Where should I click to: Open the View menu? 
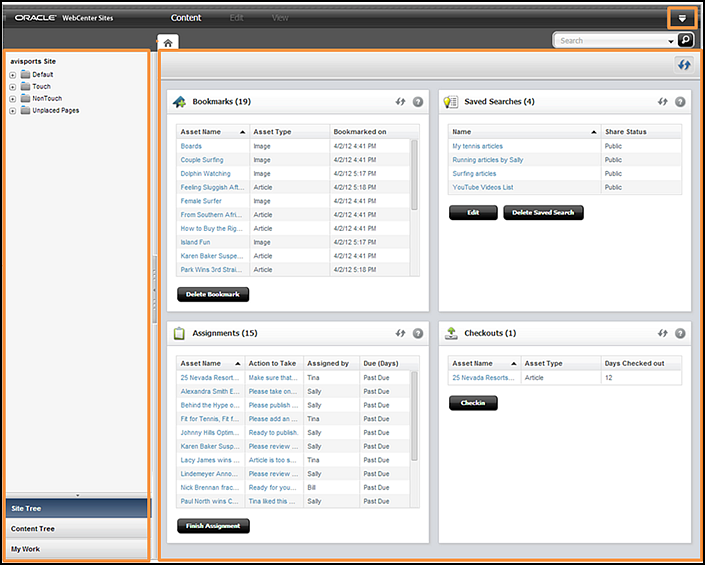(280, 18)
